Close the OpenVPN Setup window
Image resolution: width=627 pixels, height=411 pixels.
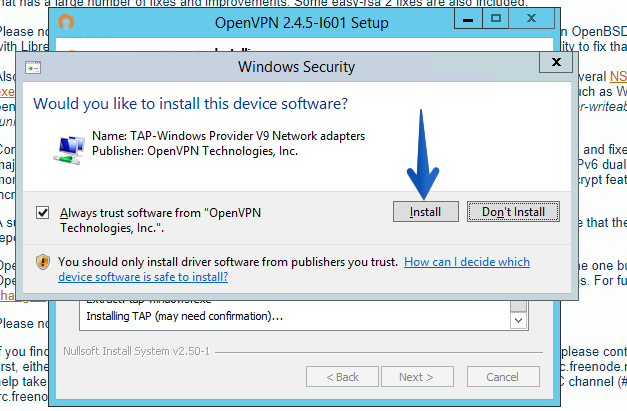coord(531,18)
